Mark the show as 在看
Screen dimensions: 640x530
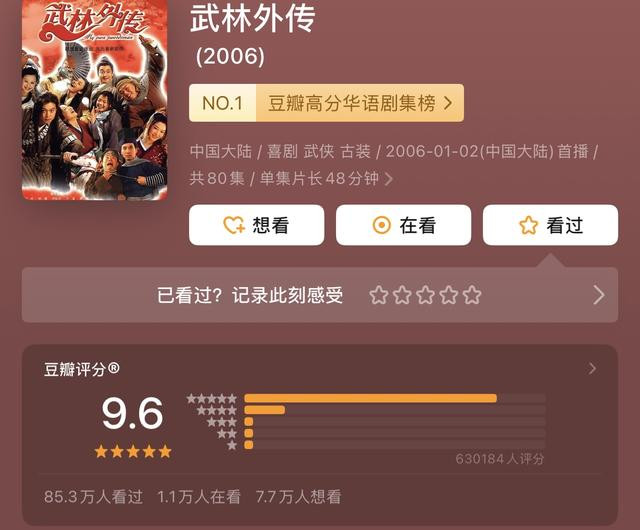(404, 225)
